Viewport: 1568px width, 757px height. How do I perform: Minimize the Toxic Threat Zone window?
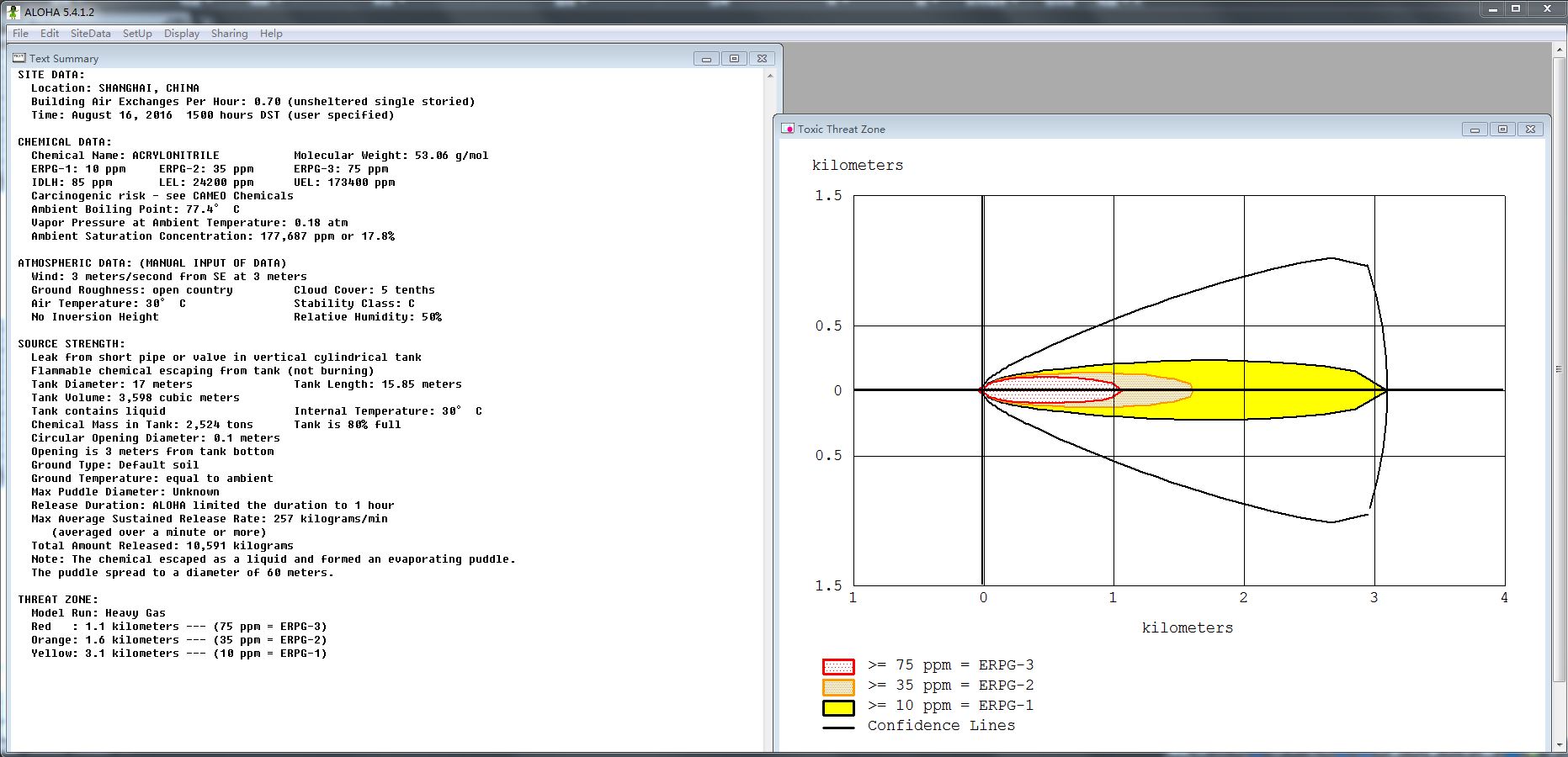tap(1475, 129)
